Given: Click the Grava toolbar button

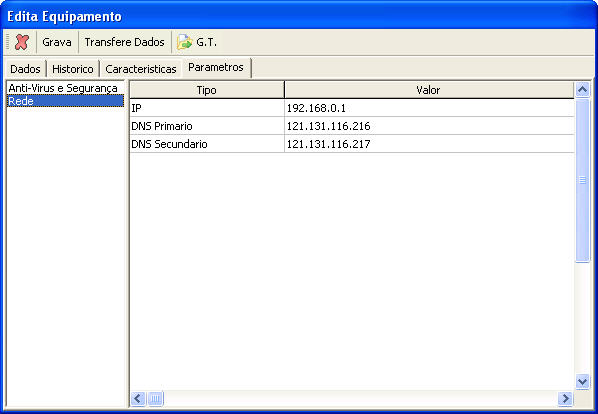Looking at the screenshot, I should 57,42.
